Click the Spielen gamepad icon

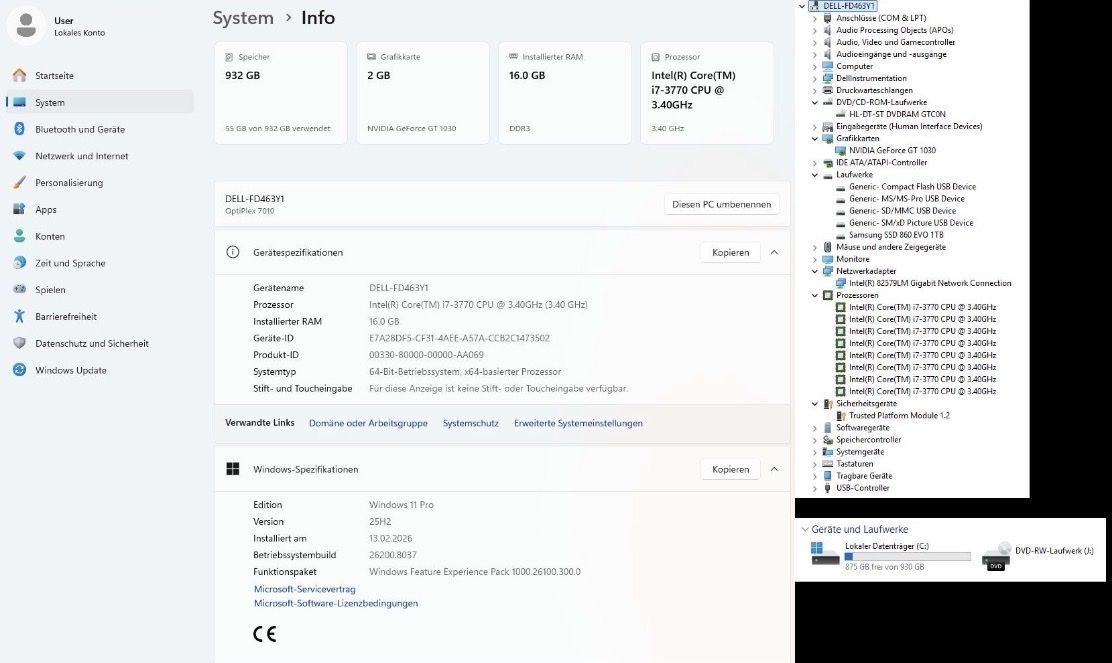coord(20,289)
